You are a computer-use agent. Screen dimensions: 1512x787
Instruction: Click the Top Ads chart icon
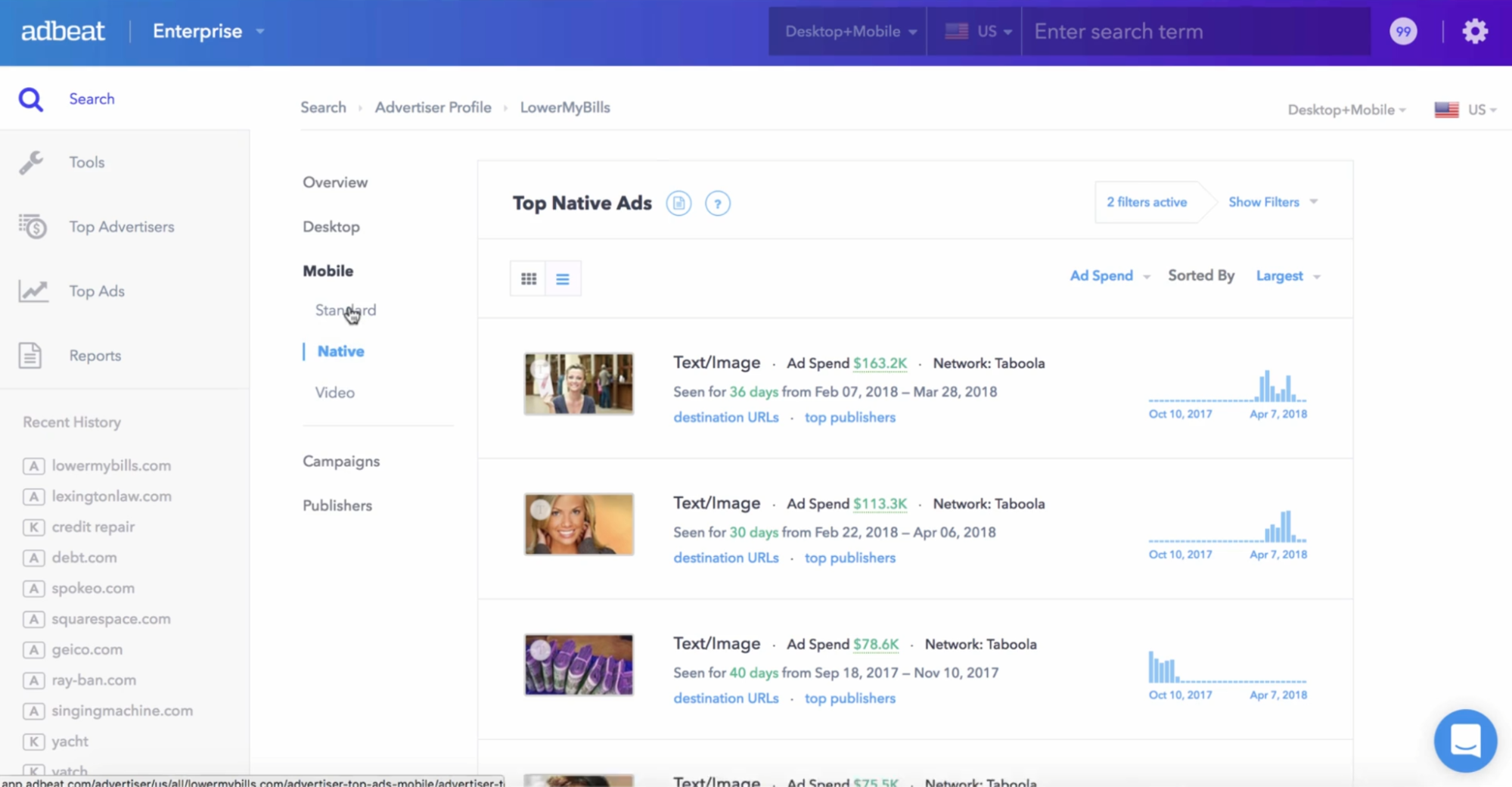click(33, 291)
